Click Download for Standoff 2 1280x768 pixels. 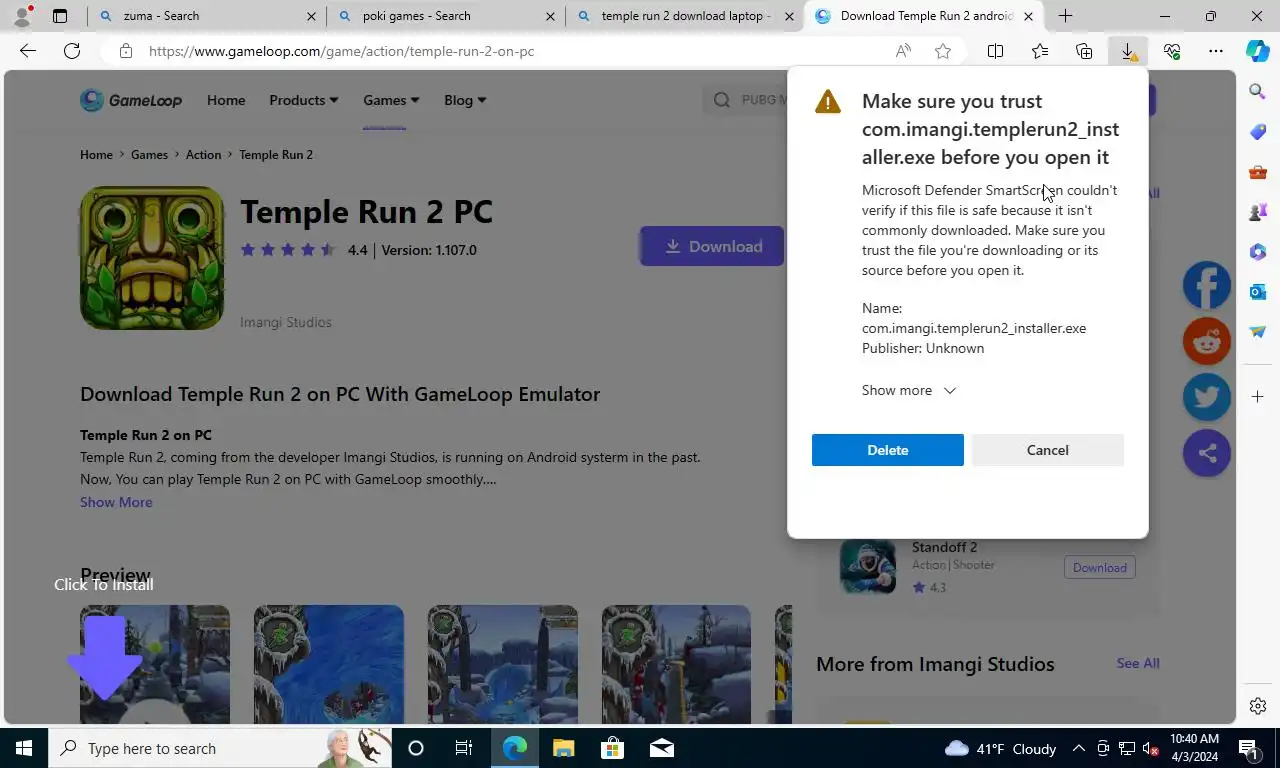tap(1100, 567)
